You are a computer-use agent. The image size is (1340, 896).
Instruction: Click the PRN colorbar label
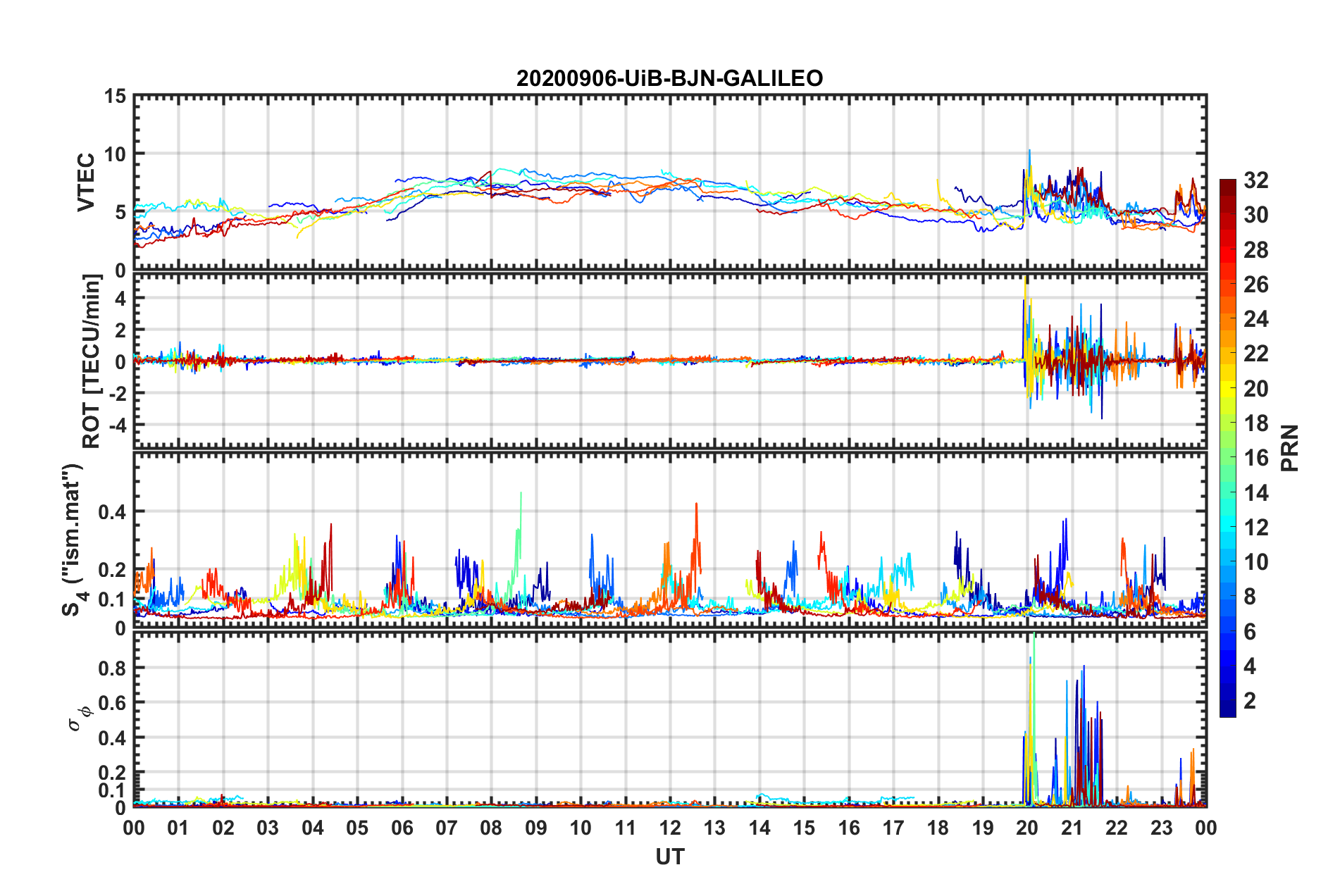pyautogui.click(x=1290, y=448)
